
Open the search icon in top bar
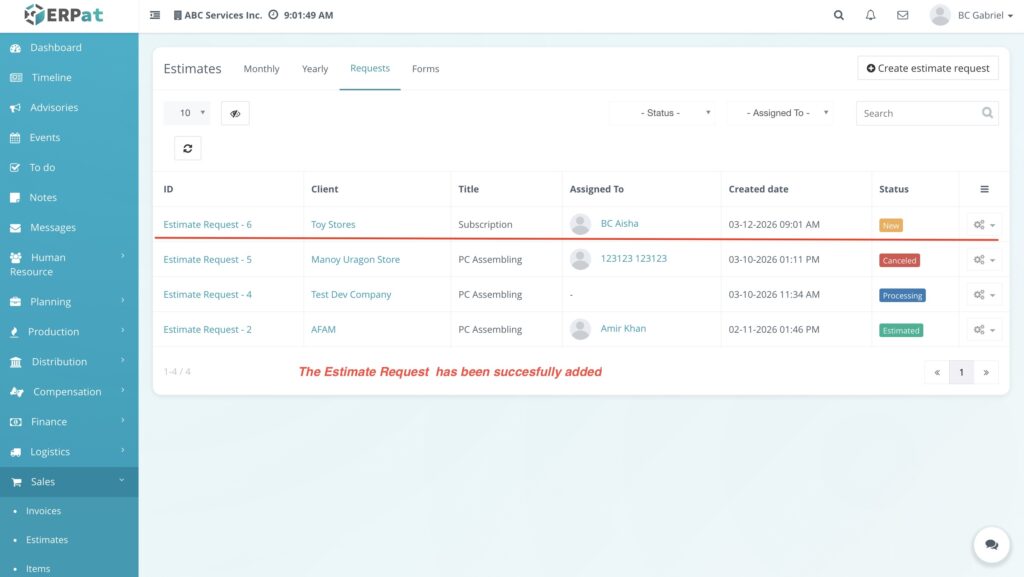coord(838,15)
